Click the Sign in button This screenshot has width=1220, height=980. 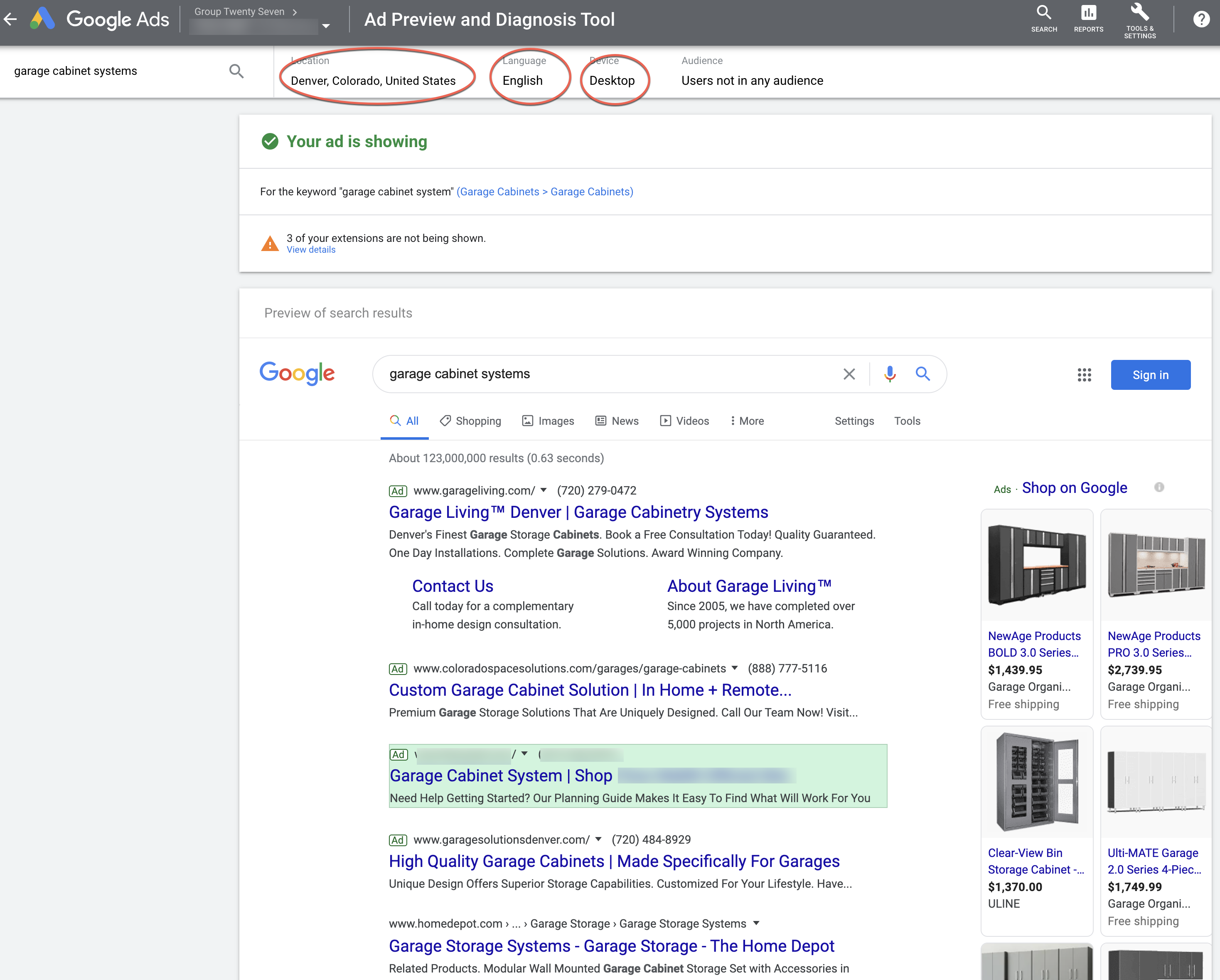point(1151,374)
